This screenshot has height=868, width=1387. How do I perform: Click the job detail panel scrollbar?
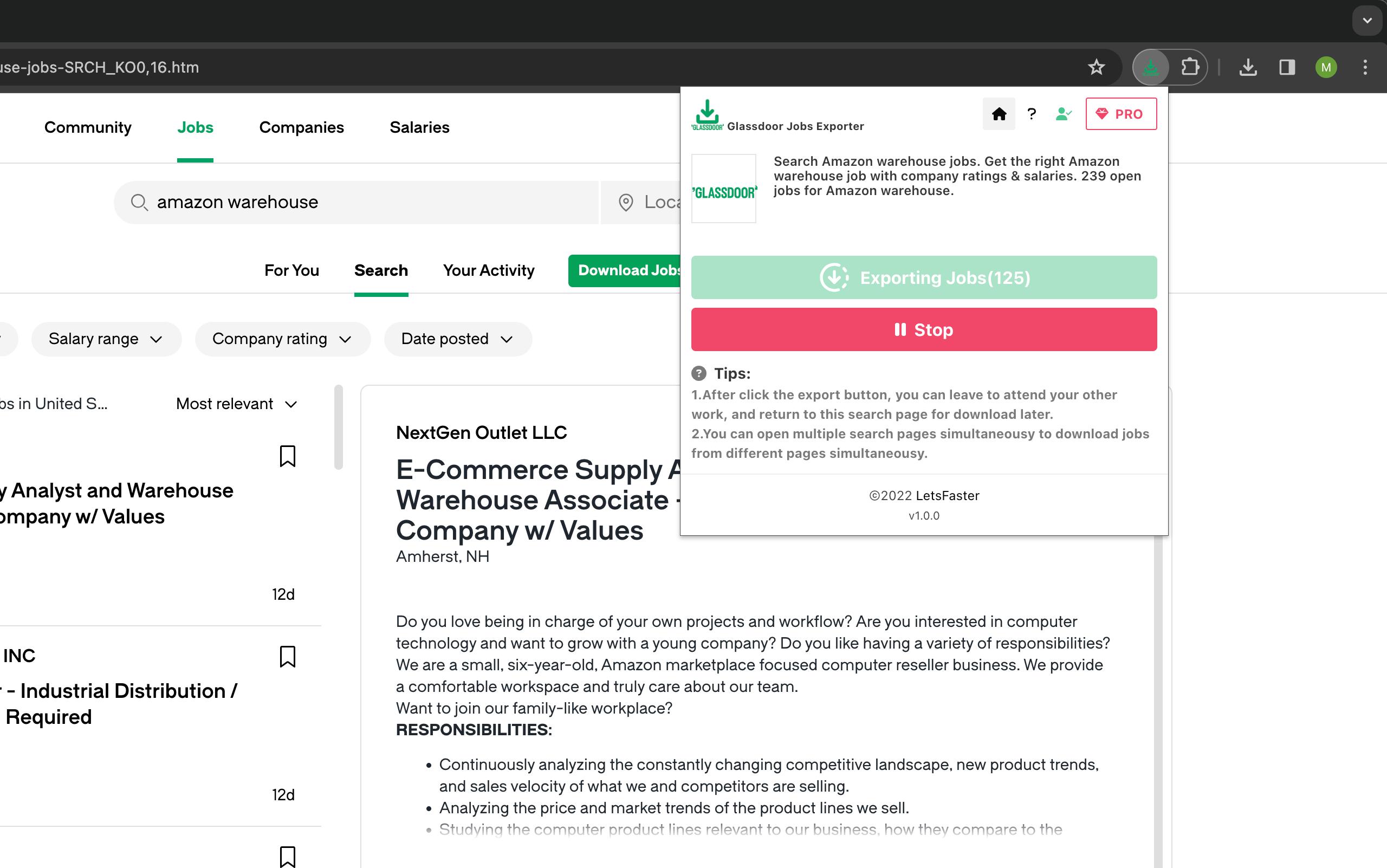[1158, 702]
